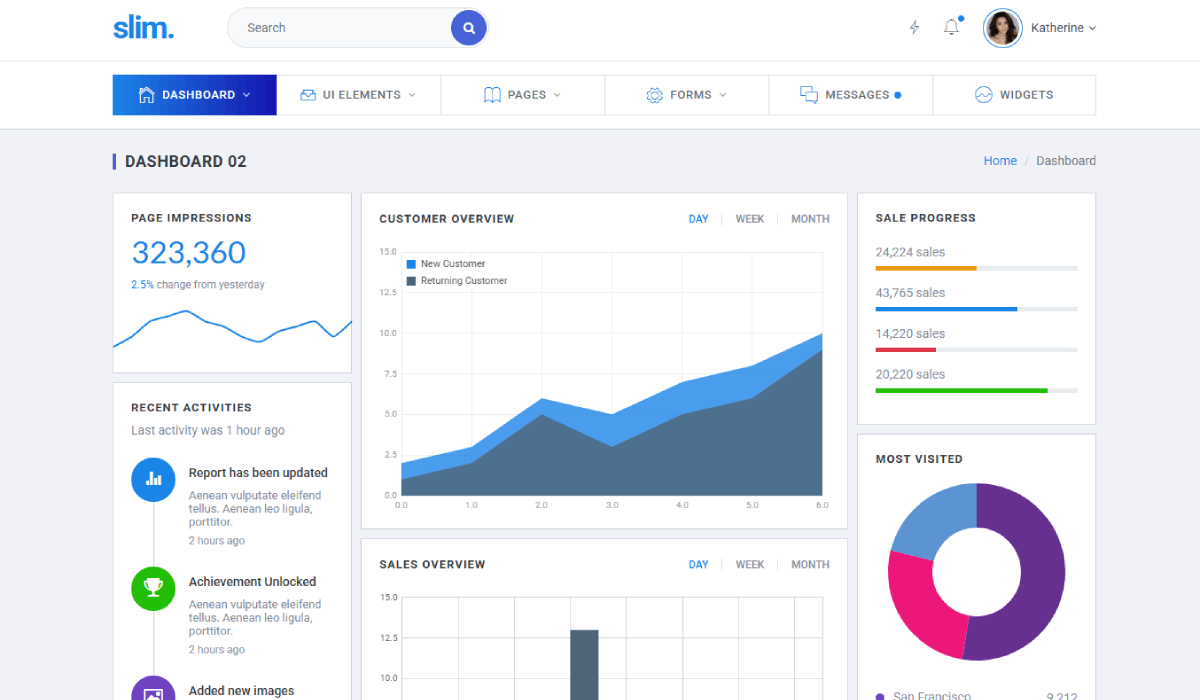Click the Dashboard home icon
This screenshot has height=700, width=1200.
146,95
